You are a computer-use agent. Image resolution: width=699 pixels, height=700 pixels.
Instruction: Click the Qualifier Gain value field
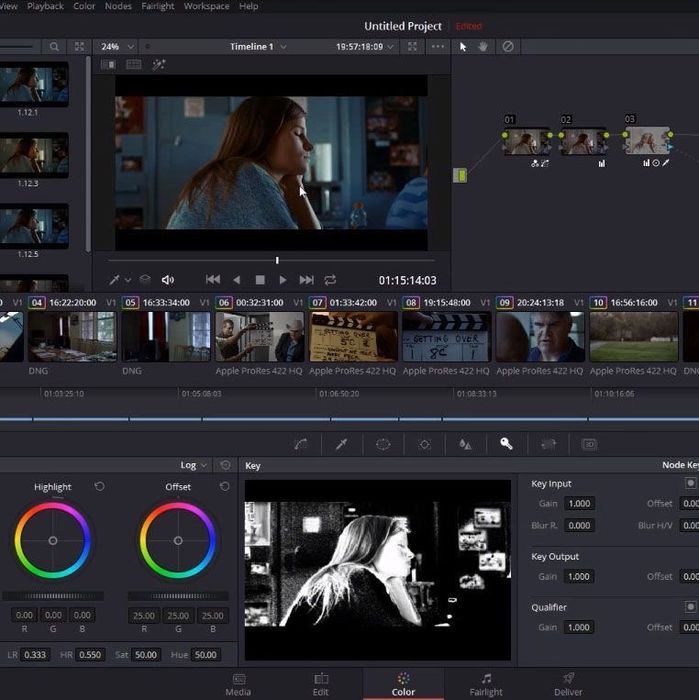click(x=578, y=627)
